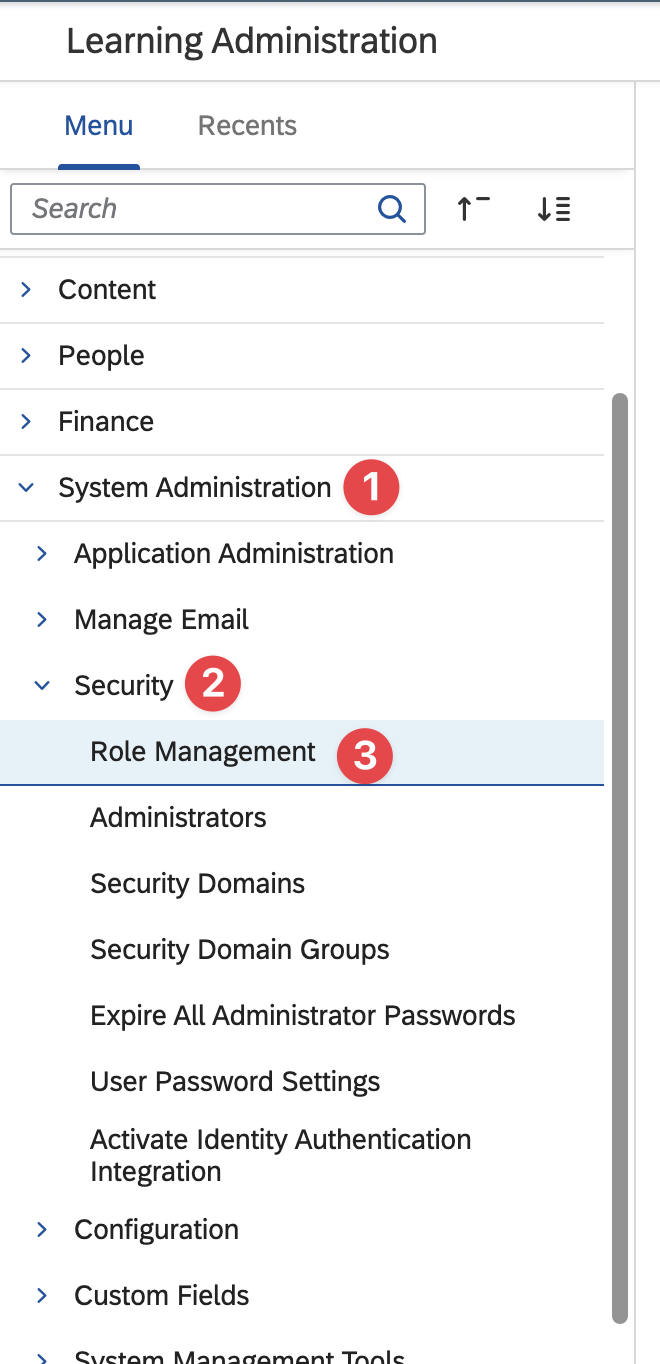Expand Application Administration submenu
The image size is (660, 1364).
(42, 554)
